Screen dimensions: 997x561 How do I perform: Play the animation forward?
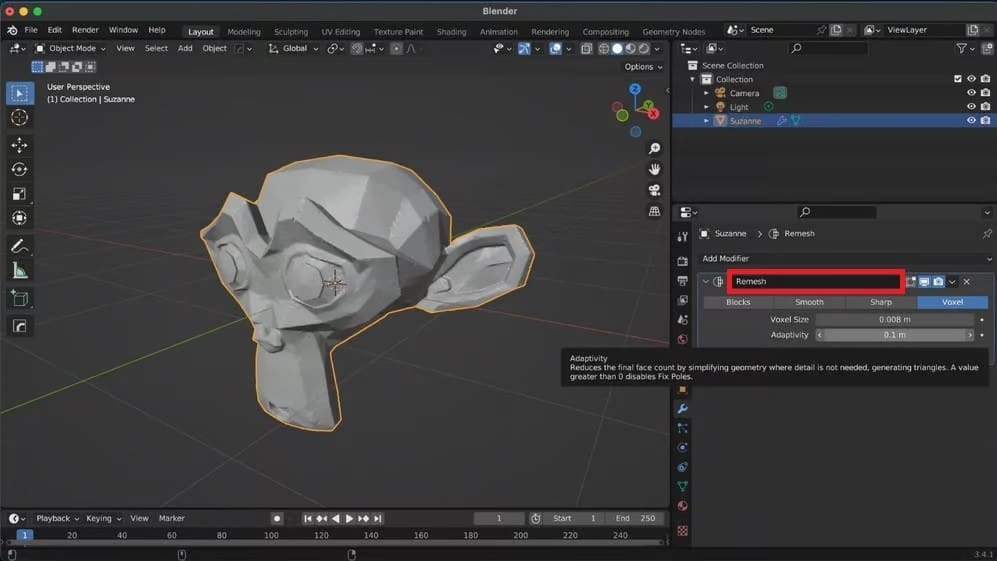[349, 518]
